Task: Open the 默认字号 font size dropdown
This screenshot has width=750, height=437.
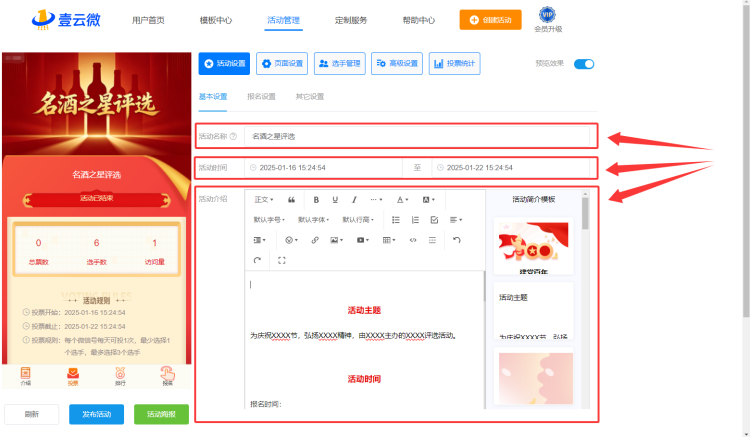Action: (269, 220)
